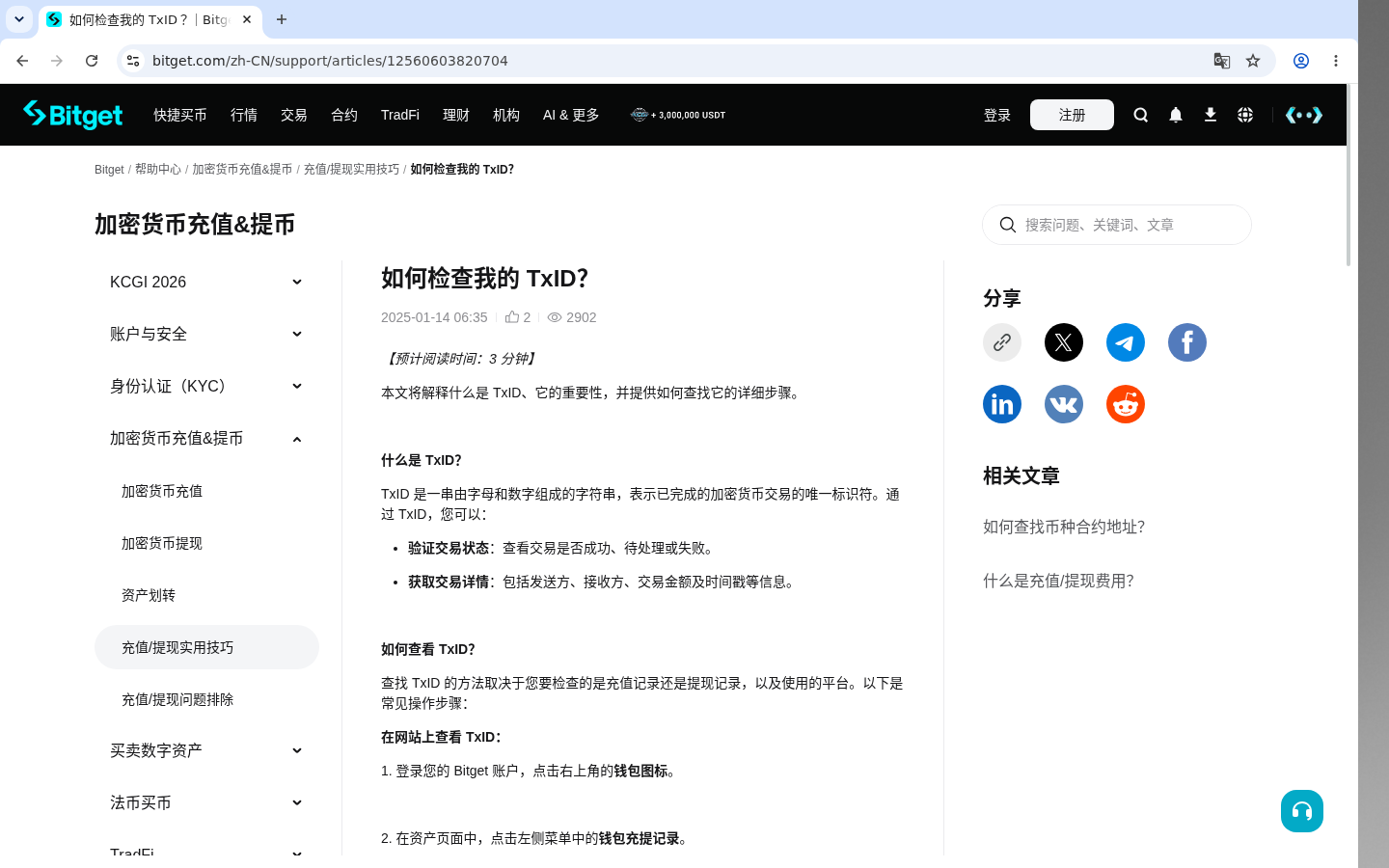
Task: Open the 机构 menu
Action: [x=506, y=115]
